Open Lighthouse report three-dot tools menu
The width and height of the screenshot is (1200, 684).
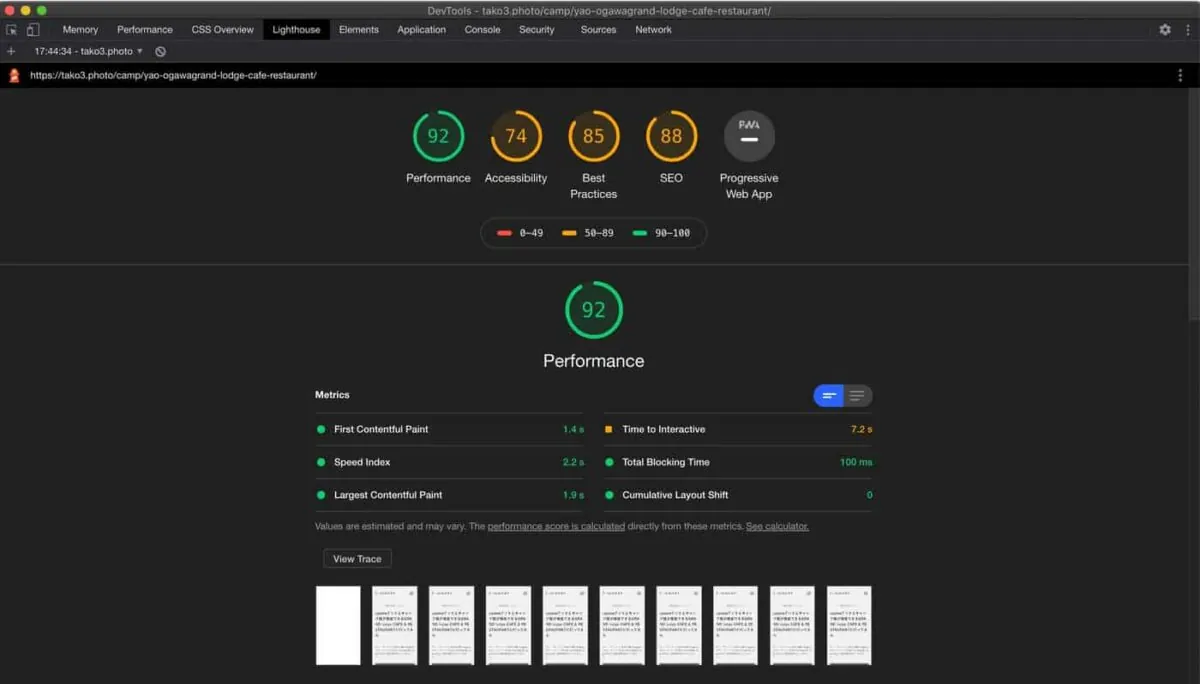1180,75
